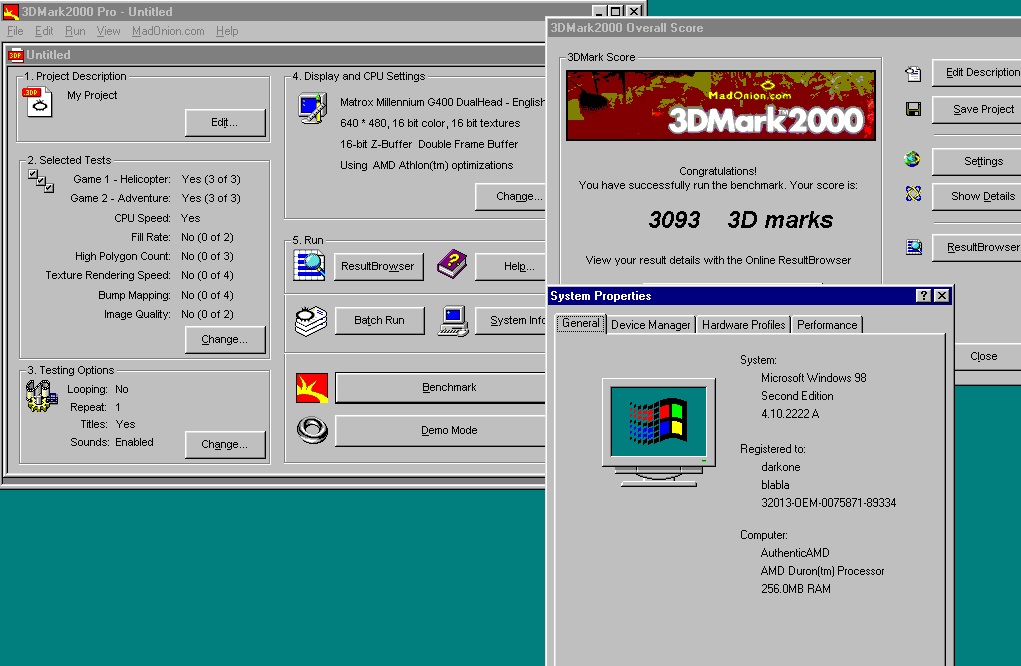1021x666 pixels.
Task: Click the Help... button
Action: (x=511, y=266)
